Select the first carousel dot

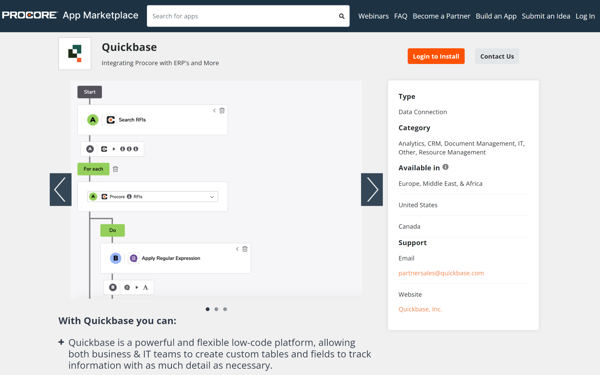point(207,309)
